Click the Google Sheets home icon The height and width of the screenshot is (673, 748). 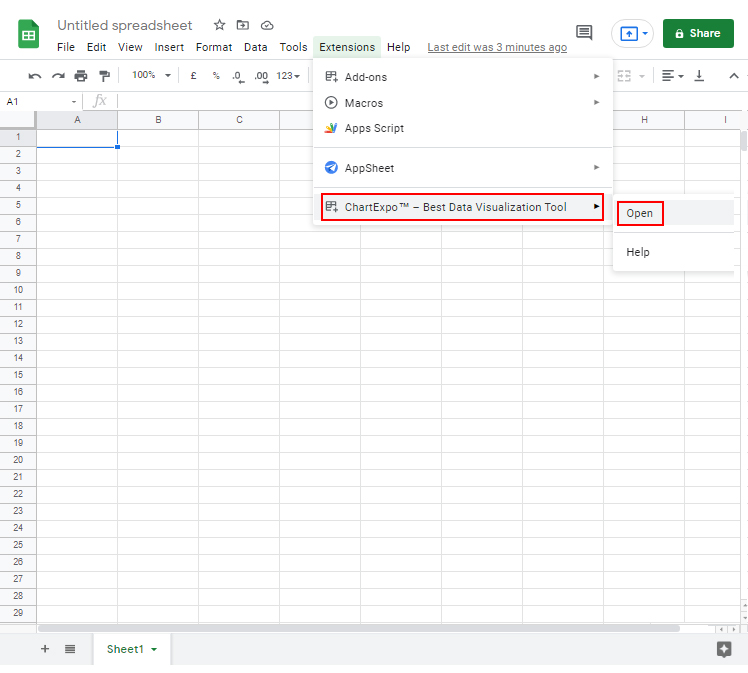tap(28, 34)
